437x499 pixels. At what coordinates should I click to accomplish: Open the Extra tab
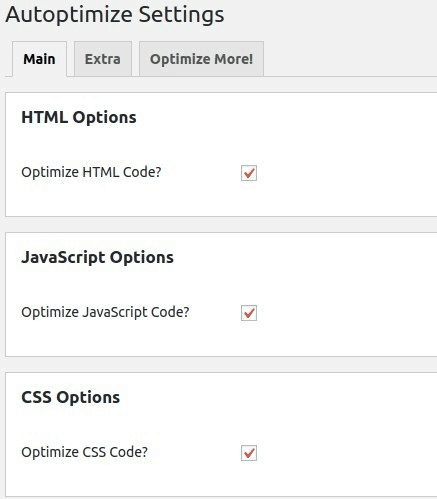[103, 59]
